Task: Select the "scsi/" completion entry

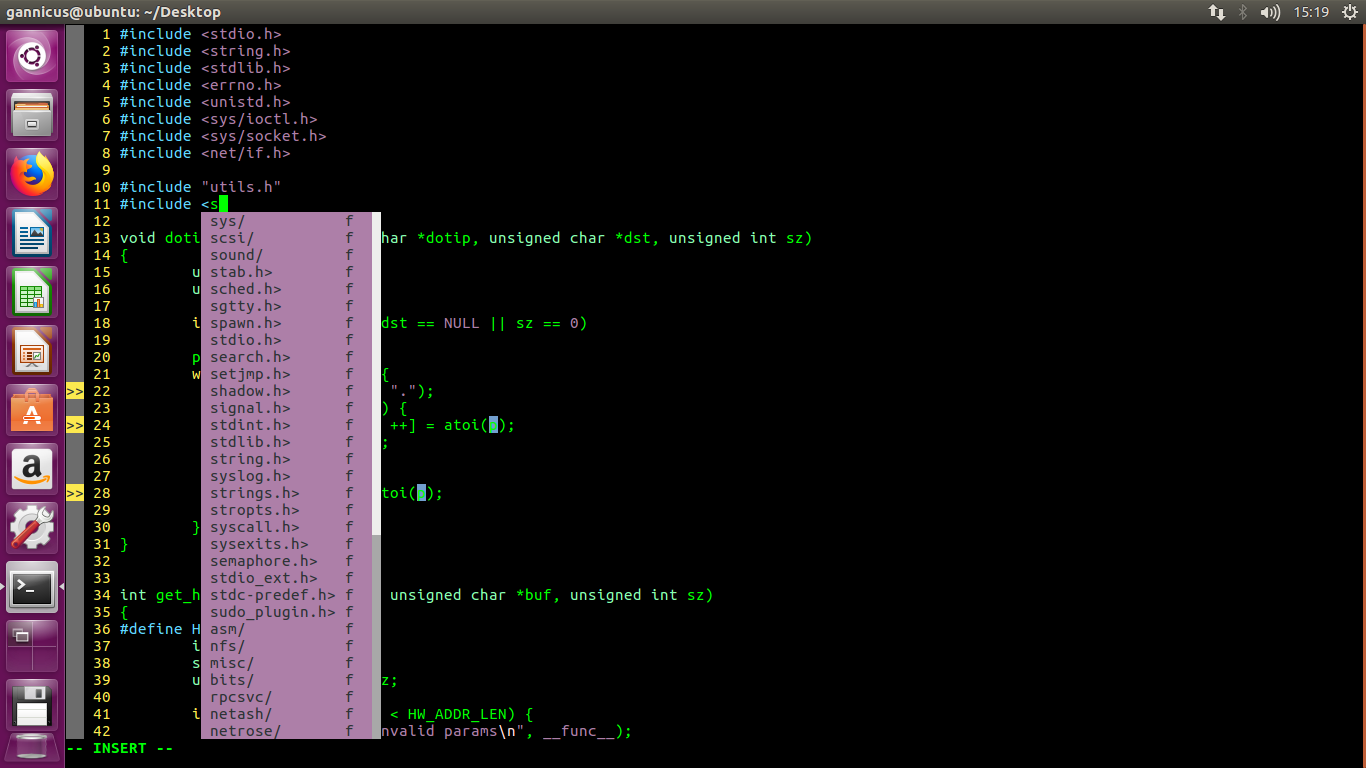Action: point(286,238)
